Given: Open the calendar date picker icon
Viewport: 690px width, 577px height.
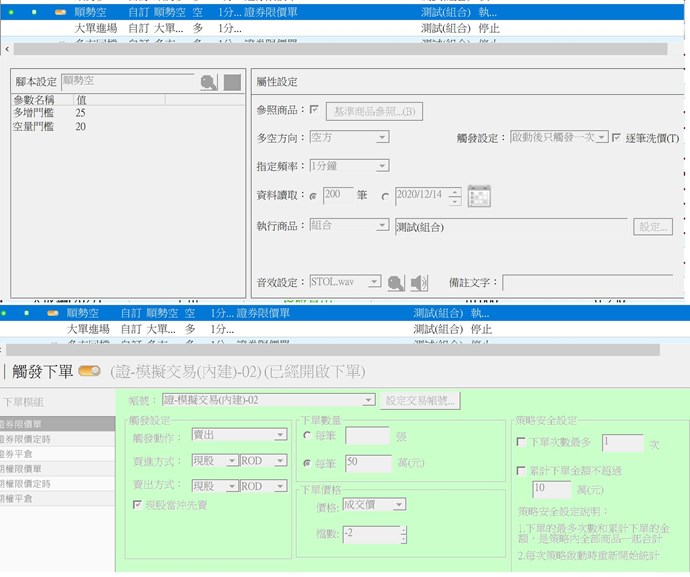Looking at the screenshot, I should click(479, 195).
